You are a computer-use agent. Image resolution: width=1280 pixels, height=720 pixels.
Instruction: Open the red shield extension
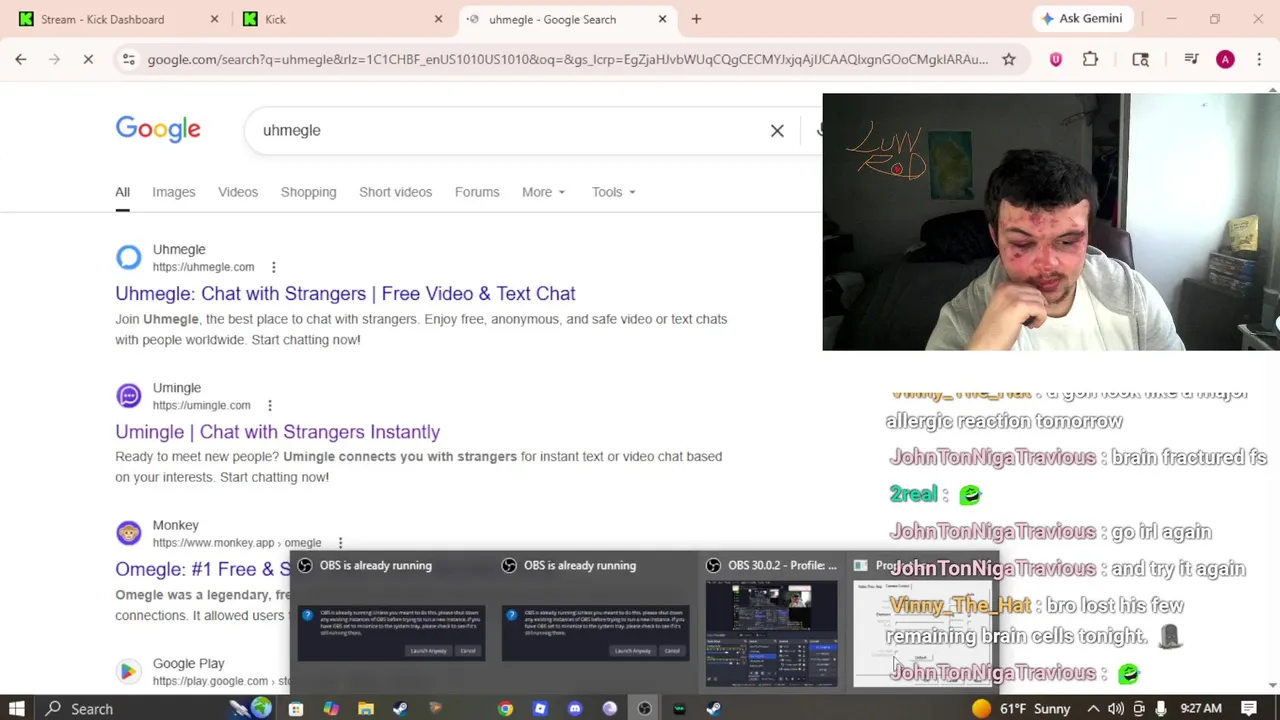tap(1055, 59)
